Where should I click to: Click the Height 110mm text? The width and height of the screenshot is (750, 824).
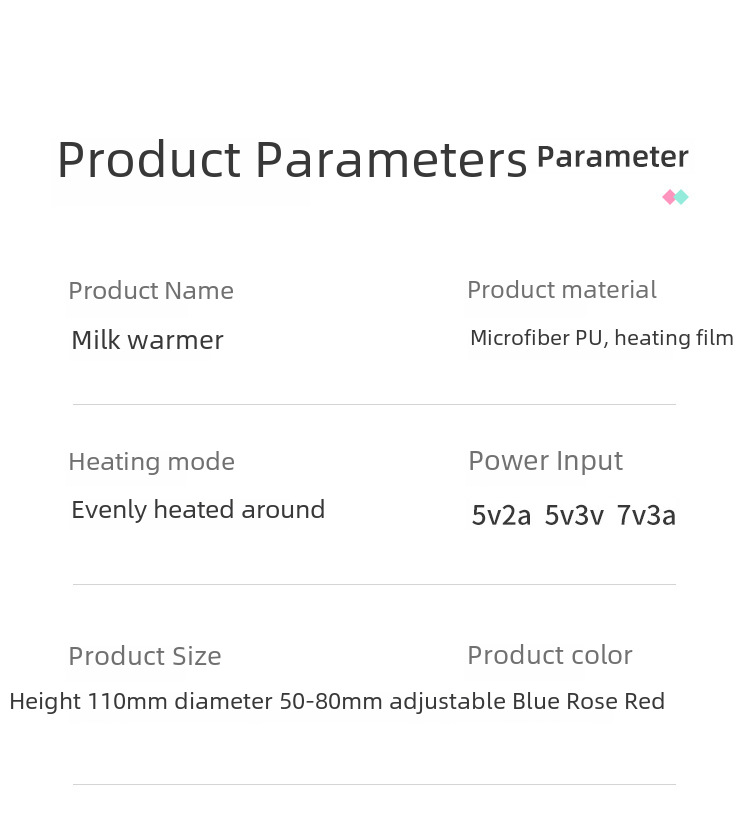[x=89, y=702]
